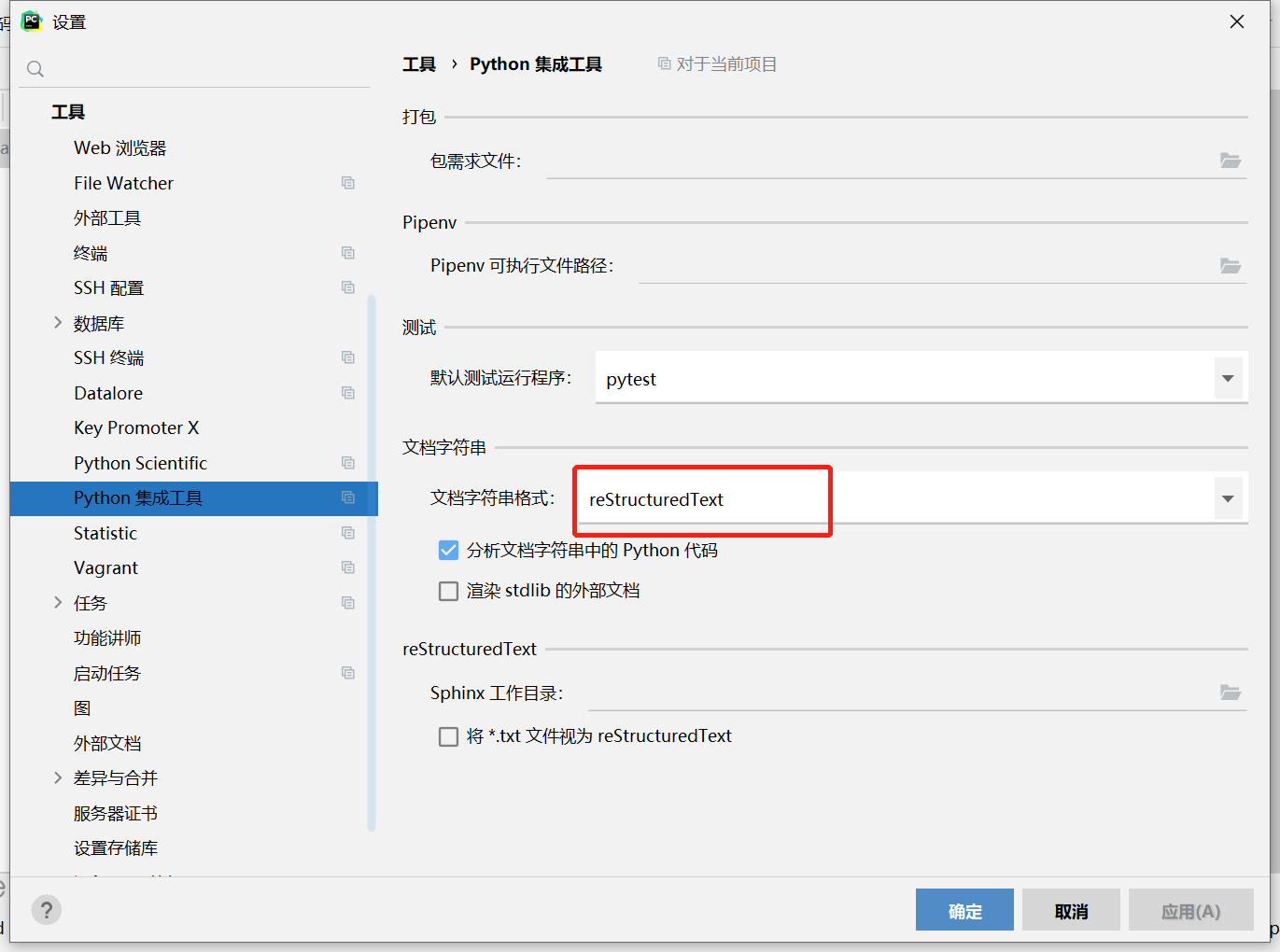Expand the 任务 tree node
This screenshot has width=1280, height=952.
pyautogui.click(x=58, y=603)
